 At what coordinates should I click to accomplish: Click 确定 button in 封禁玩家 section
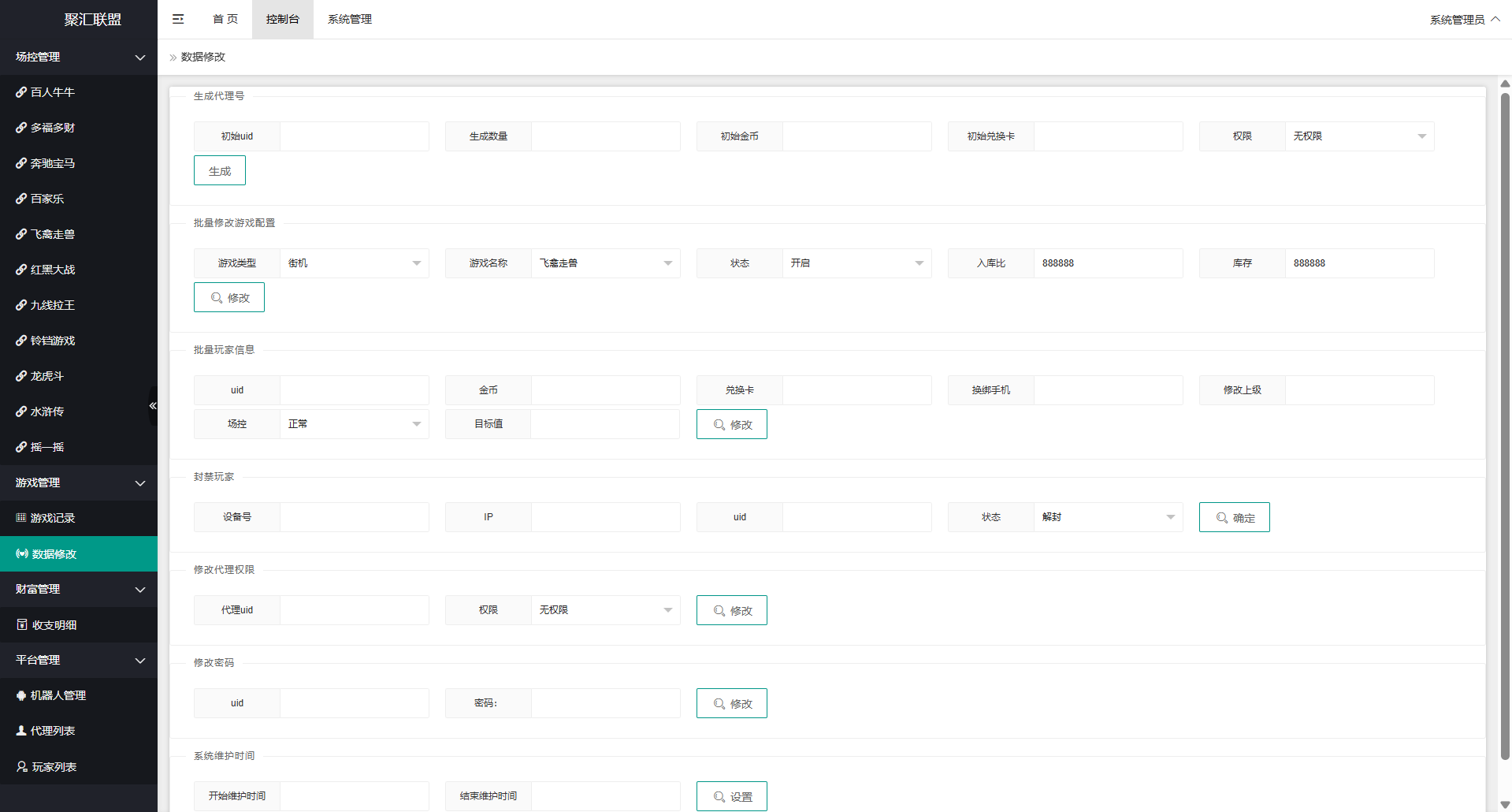[x=1234, y=517]
